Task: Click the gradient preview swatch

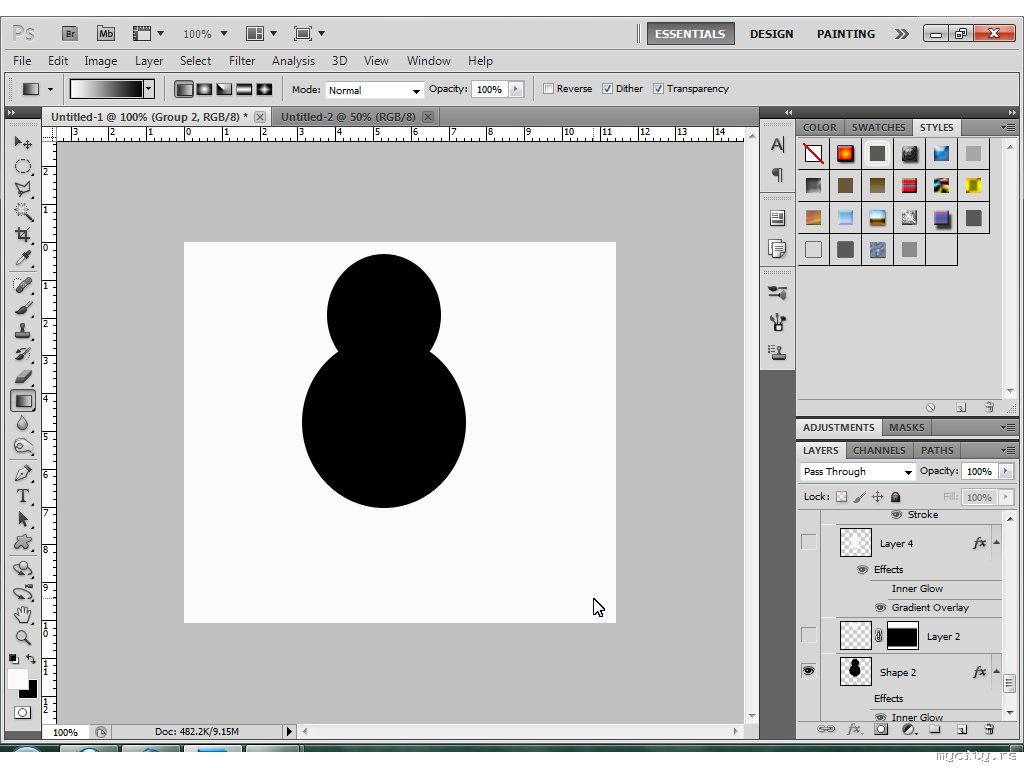Action: [106, 89]
